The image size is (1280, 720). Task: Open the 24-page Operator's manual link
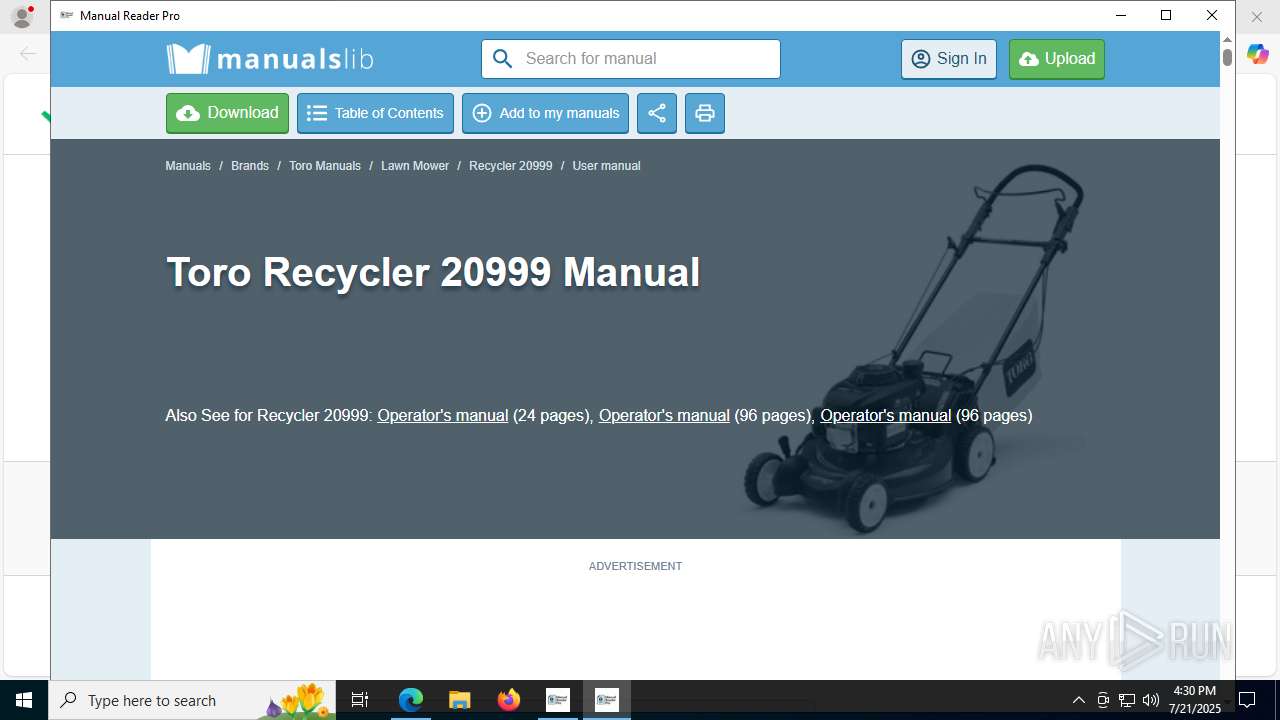coord(443,415)
